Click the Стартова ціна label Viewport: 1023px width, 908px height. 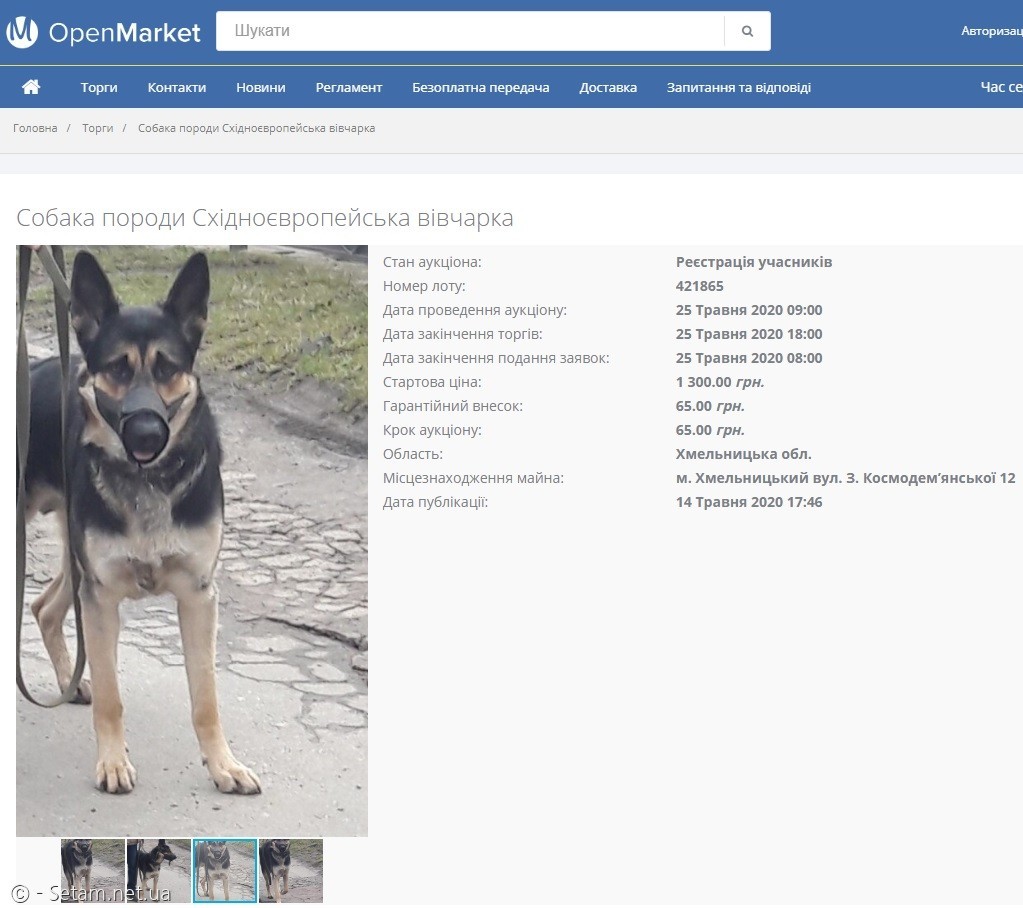click(x=432, y=382)
